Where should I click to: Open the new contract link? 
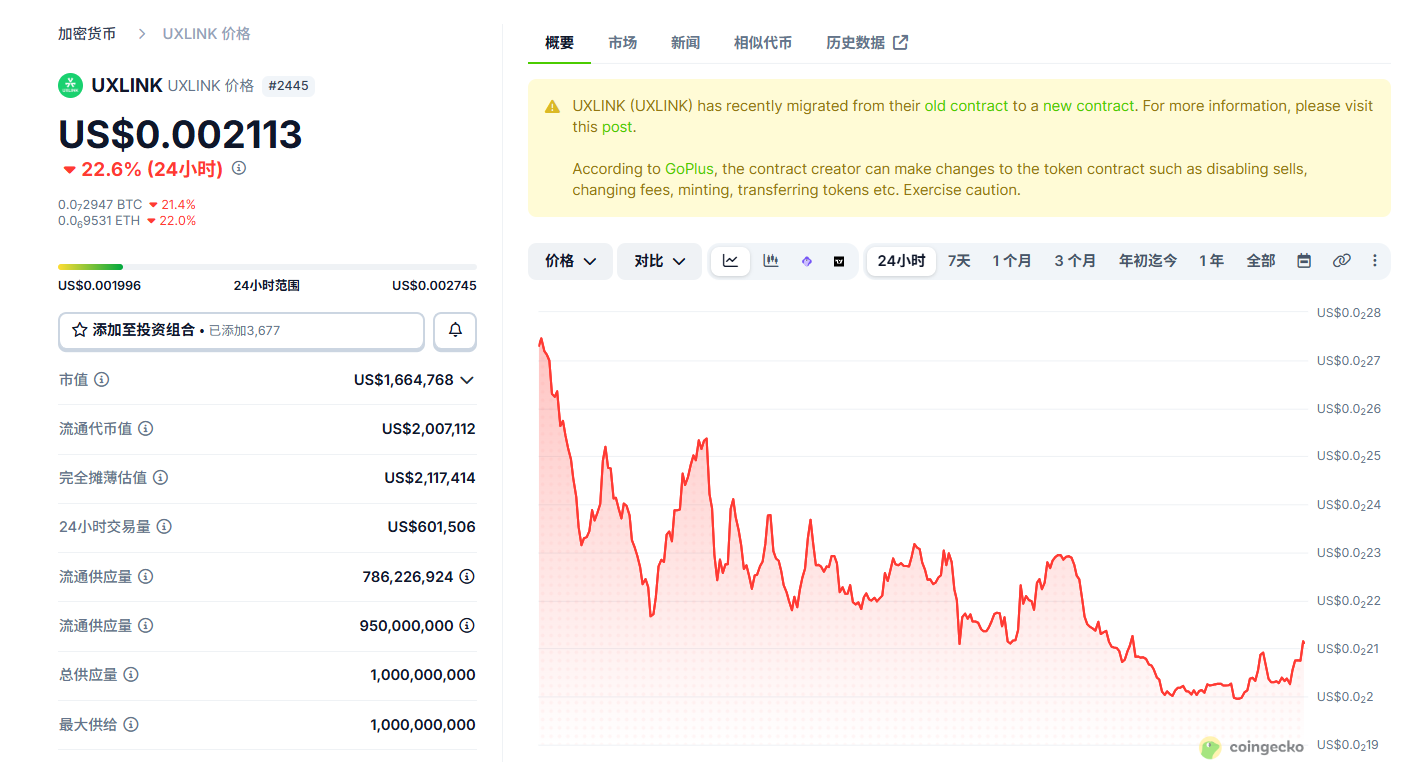pos(1089,106)
